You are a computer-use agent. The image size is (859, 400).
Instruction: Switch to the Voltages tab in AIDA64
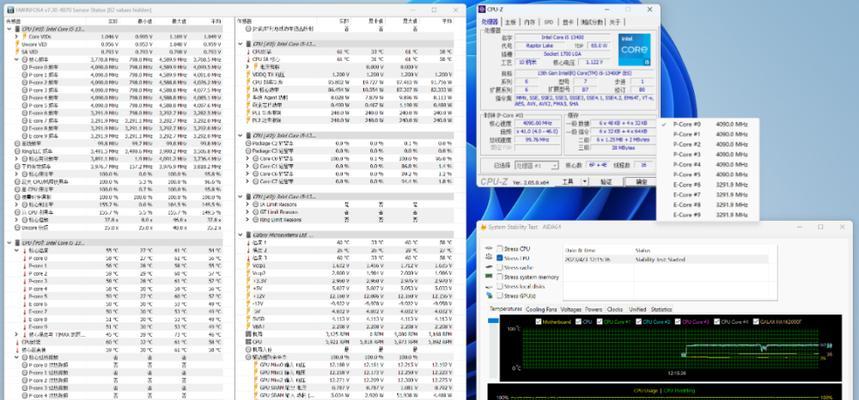click(571, 309)
